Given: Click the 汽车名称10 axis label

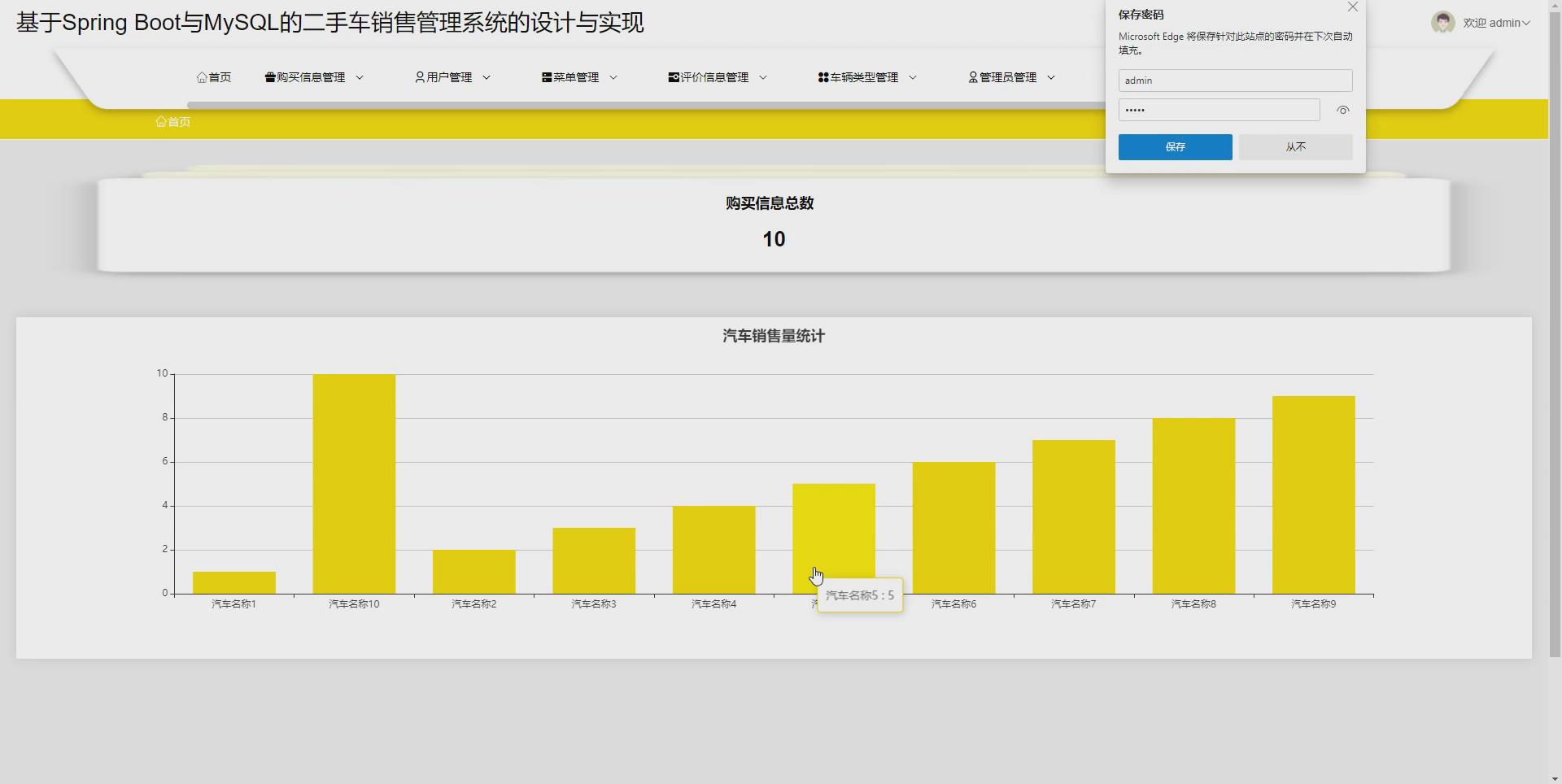Looking at the screenshot, I should [x=354, y=604].
